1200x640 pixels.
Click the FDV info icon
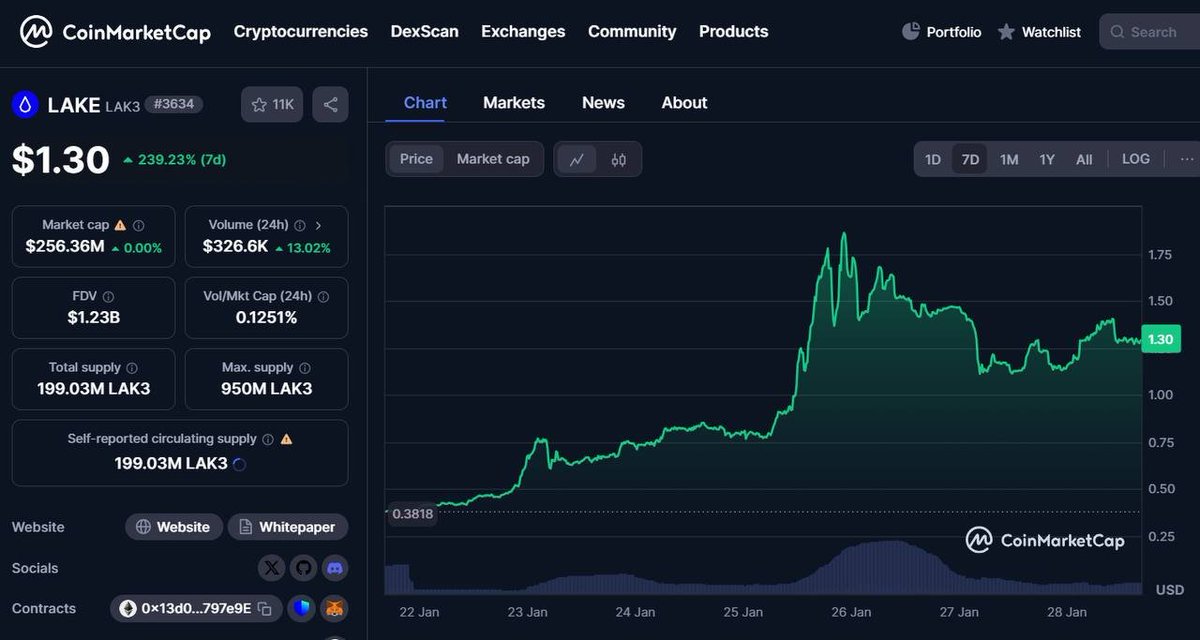point(108,297)
